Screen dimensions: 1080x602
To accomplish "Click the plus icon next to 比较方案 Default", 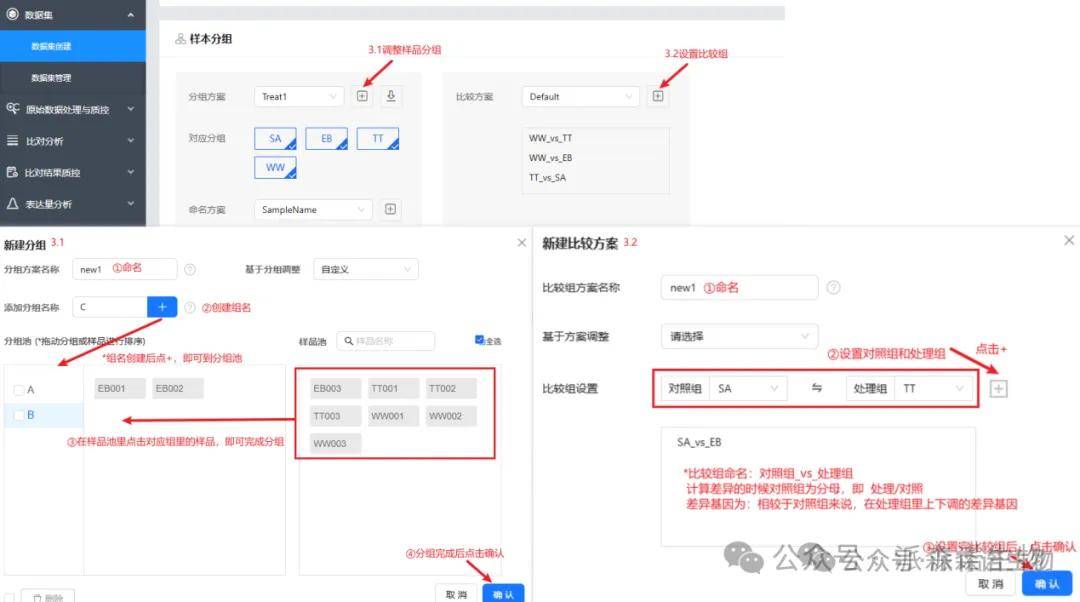I will [x=658, y=97].
